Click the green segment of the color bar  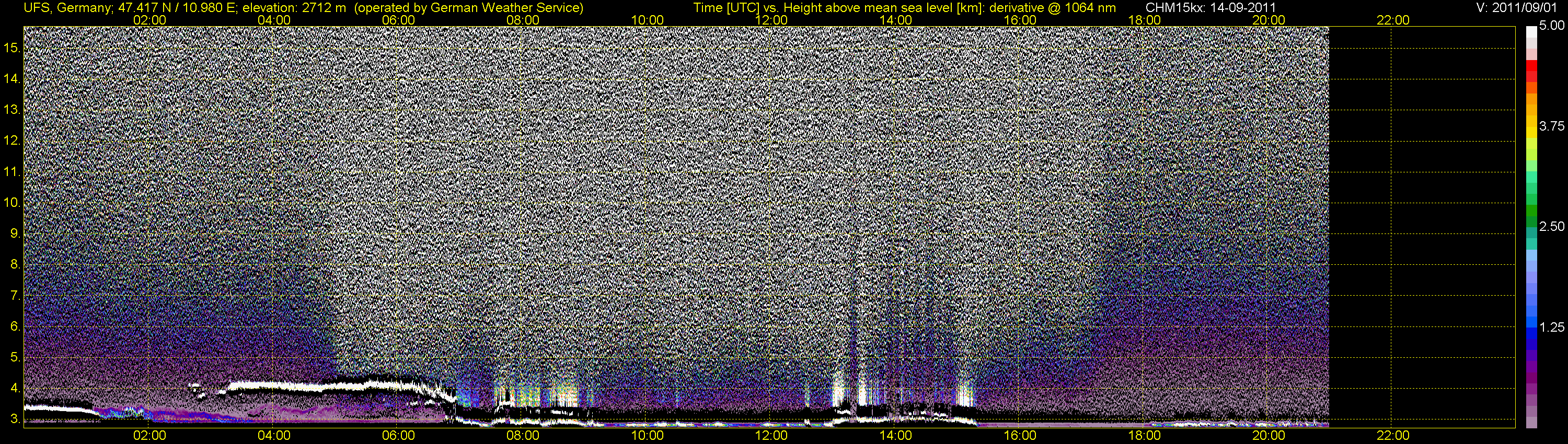click(1531, 210)
